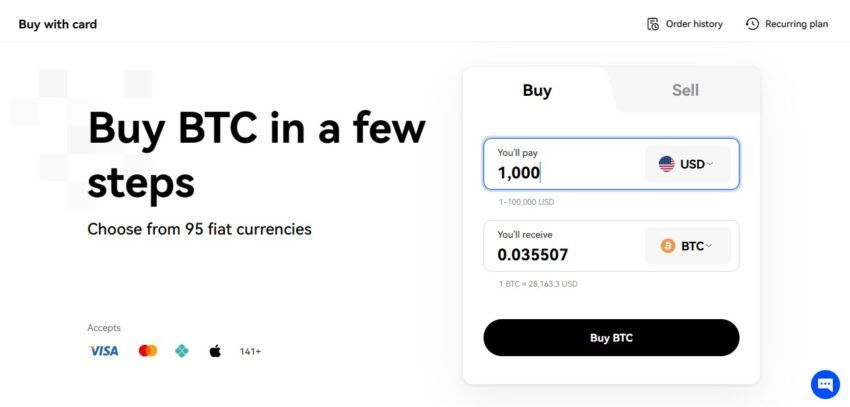Show the 141+ more payment methods
This screenshot has height=407, width=850.
pos(250,352)
